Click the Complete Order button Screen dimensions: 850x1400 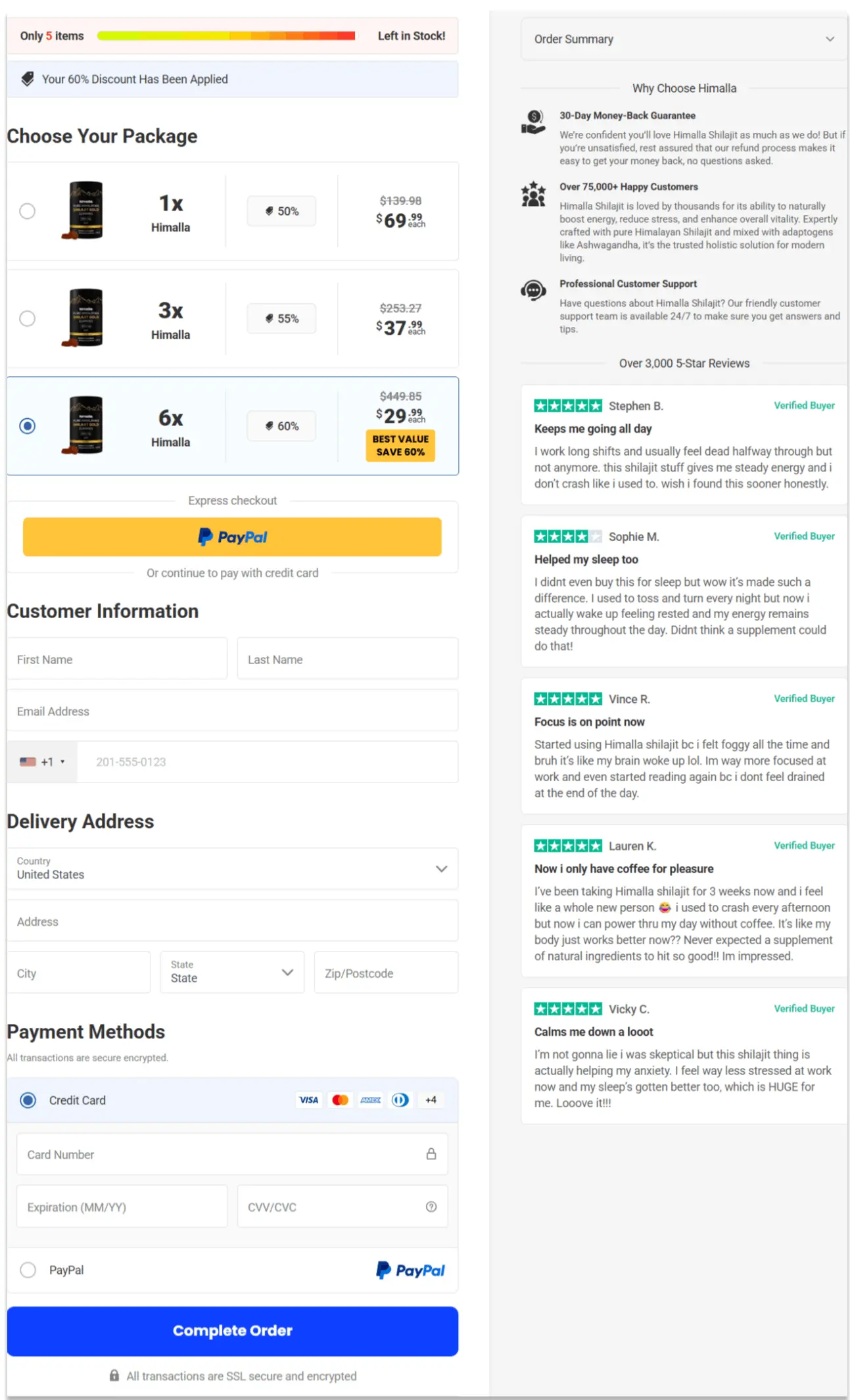[232, 1330]
